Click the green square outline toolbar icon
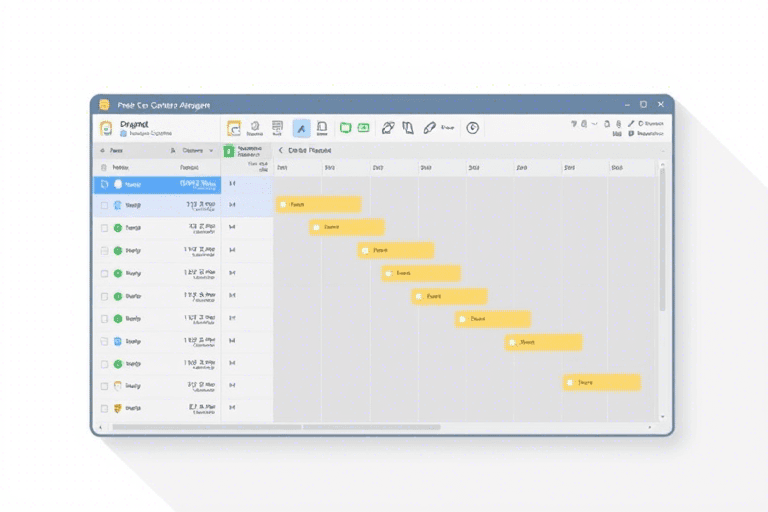The width and height of the screenshot is (768, 512). [x=345, y=128]
